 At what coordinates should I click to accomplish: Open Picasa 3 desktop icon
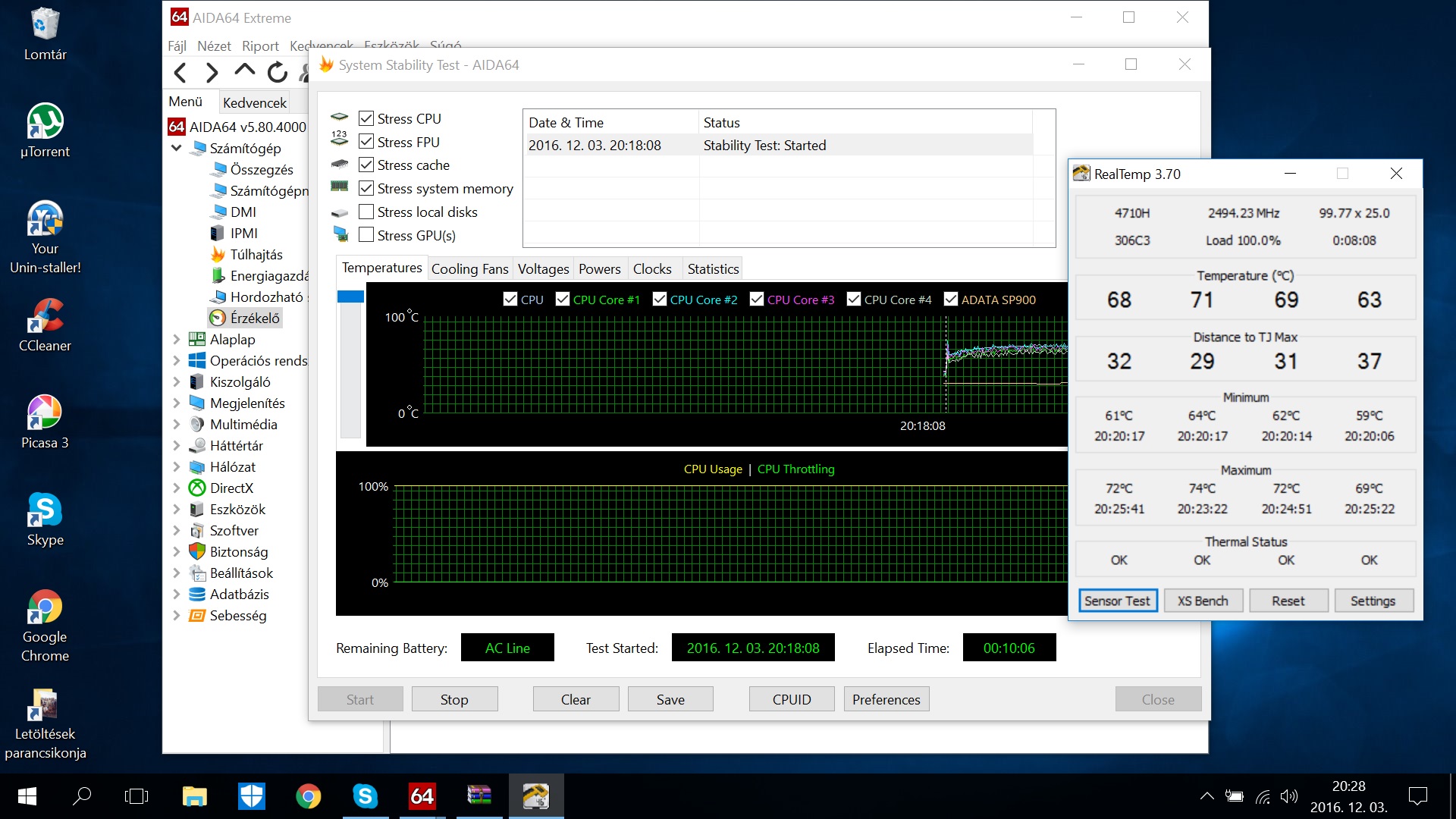45,422
